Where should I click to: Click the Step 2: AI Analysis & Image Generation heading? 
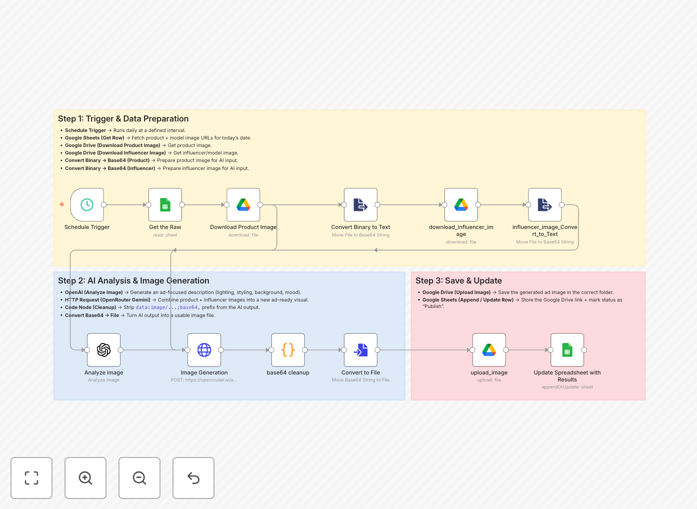pyautogui.click(x=133, y=281)
